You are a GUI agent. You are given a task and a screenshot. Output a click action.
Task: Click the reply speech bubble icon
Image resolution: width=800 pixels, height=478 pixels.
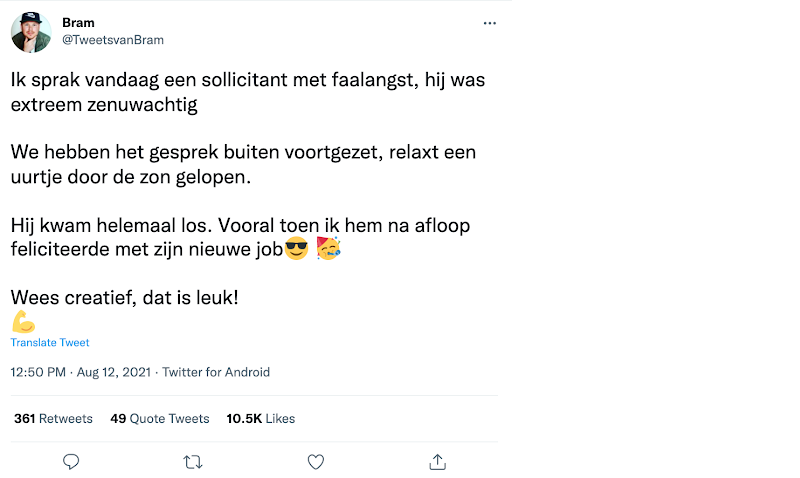tap(71, 461)
